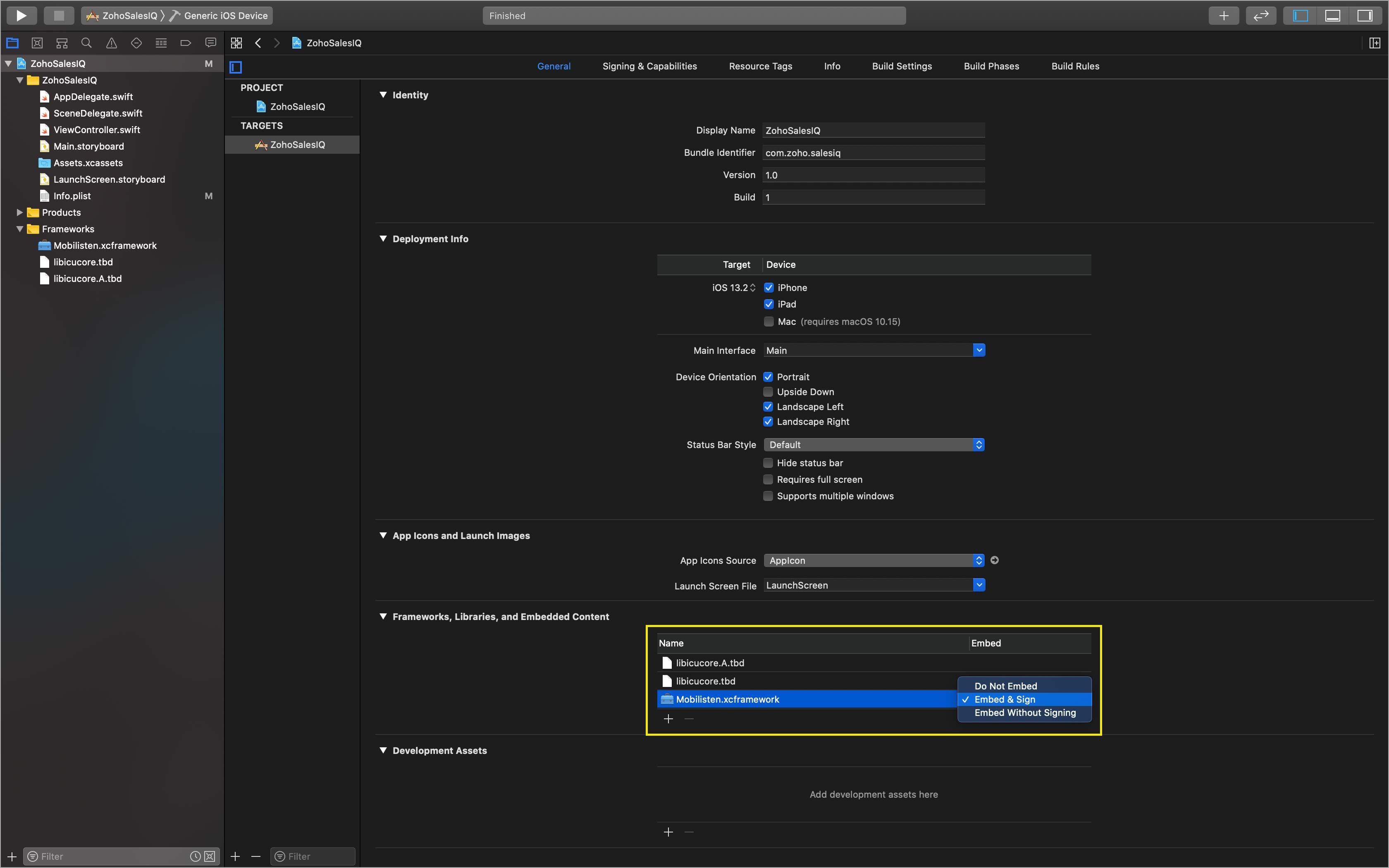Open the Status Bar Style dropdown
The width and height of the screenshot is (1389, 868).
tap(874, 445)
